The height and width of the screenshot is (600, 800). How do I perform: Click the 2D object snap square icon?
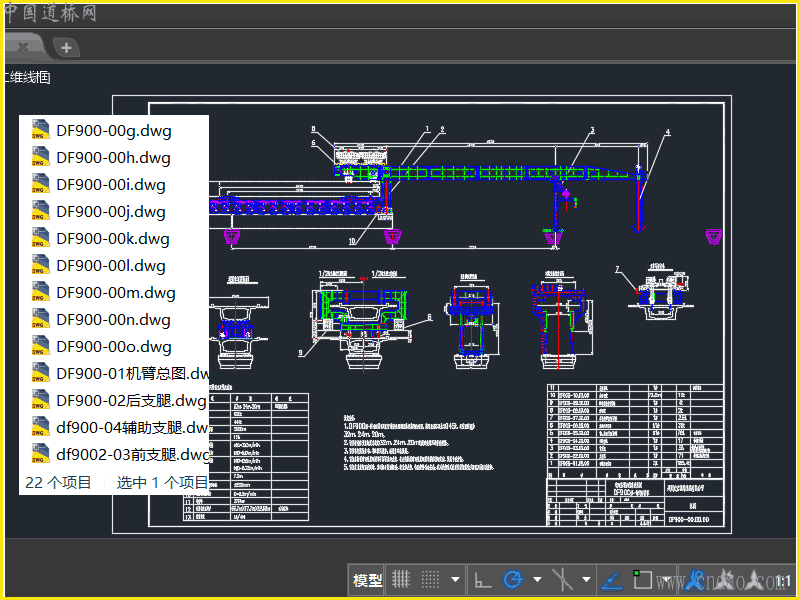point(643,579)
